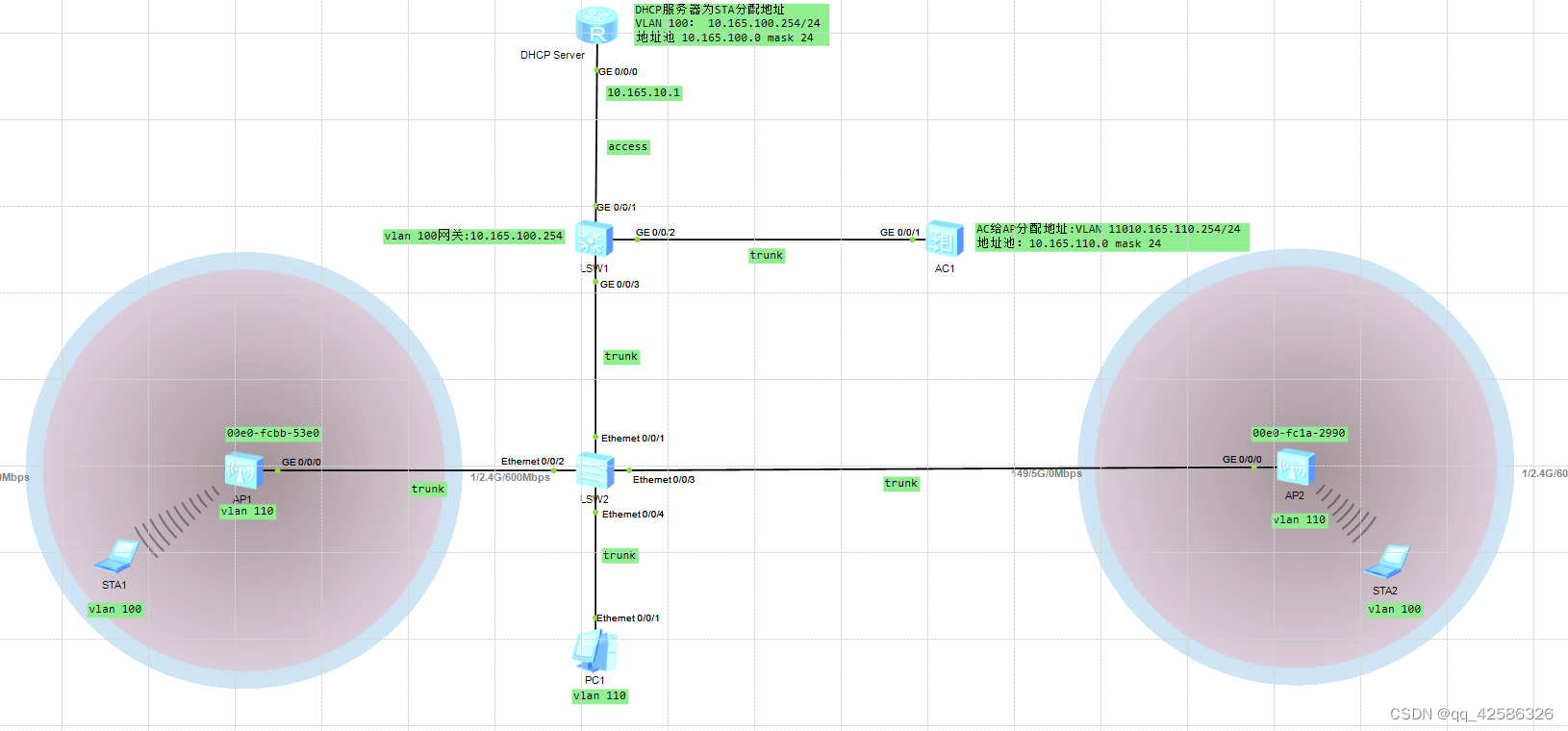Viewport: 1568px width, 731px height.
Task: Click the vlan 100 label under STA2
Action: [1395, 610]
